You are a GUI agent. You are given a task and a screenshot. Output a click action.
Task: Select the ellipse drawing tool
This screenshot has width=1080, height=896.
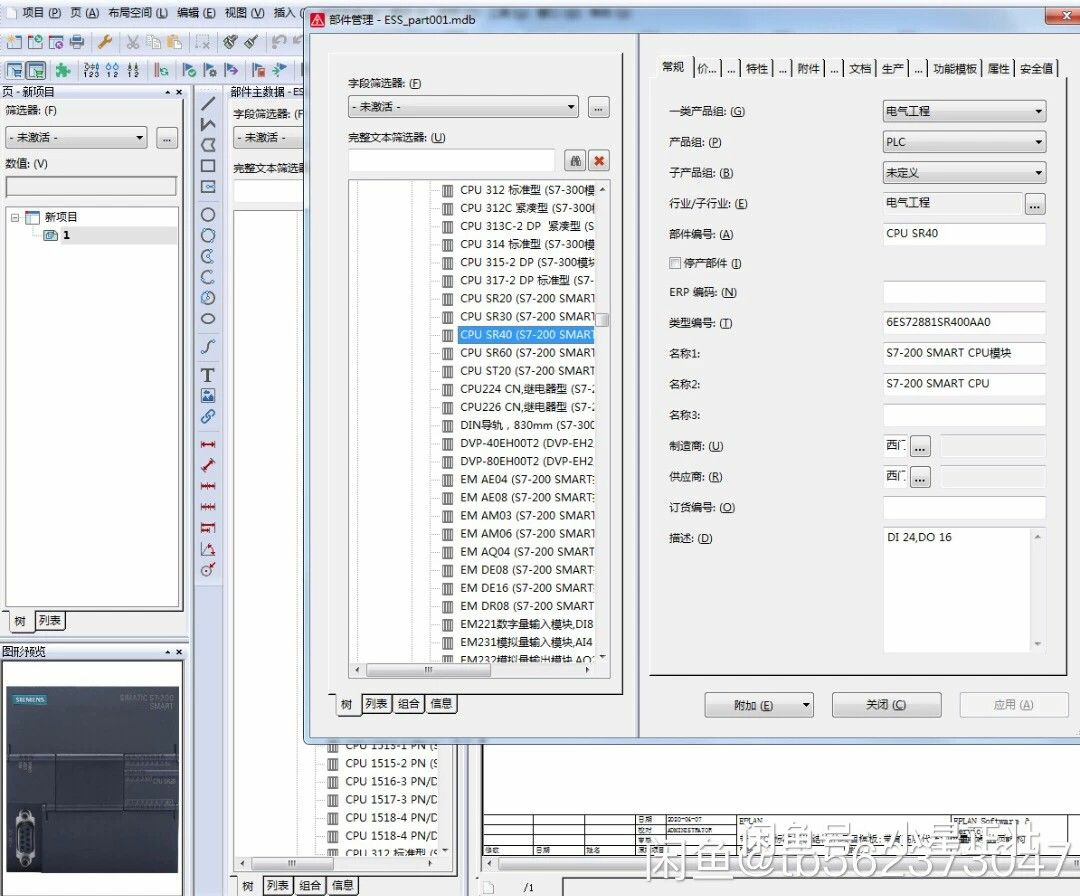(x=207, y=319)
